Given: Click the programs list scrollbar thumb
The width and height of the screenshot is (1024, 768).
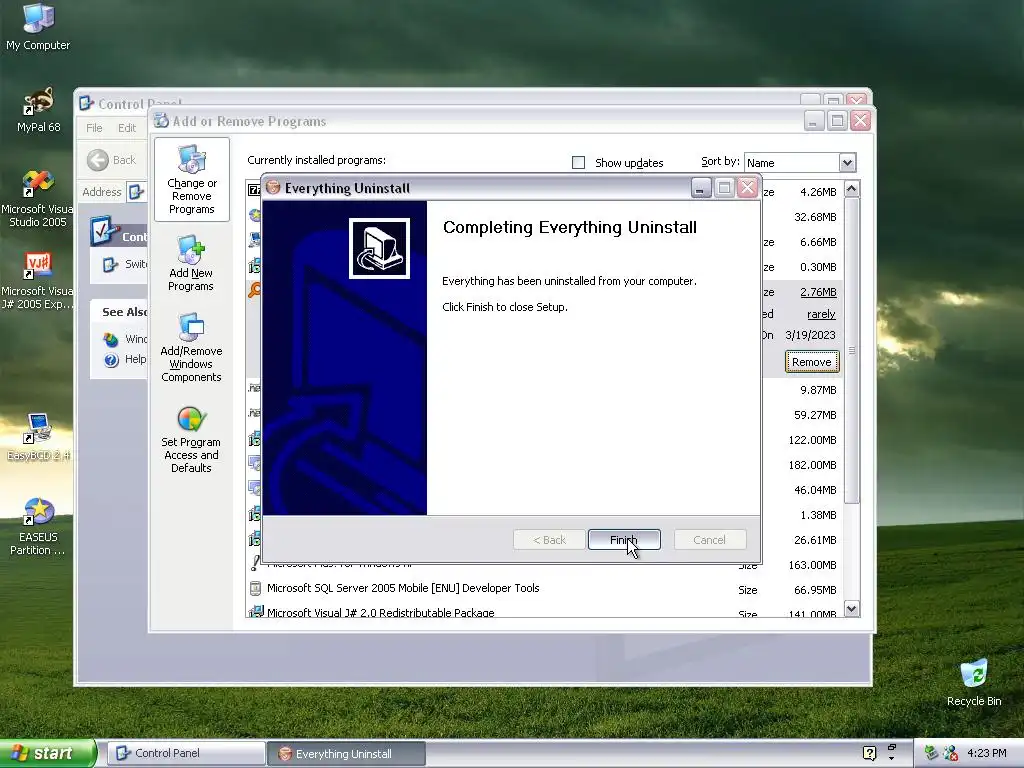Looking at the screenshot, I should tap(852, 351).
